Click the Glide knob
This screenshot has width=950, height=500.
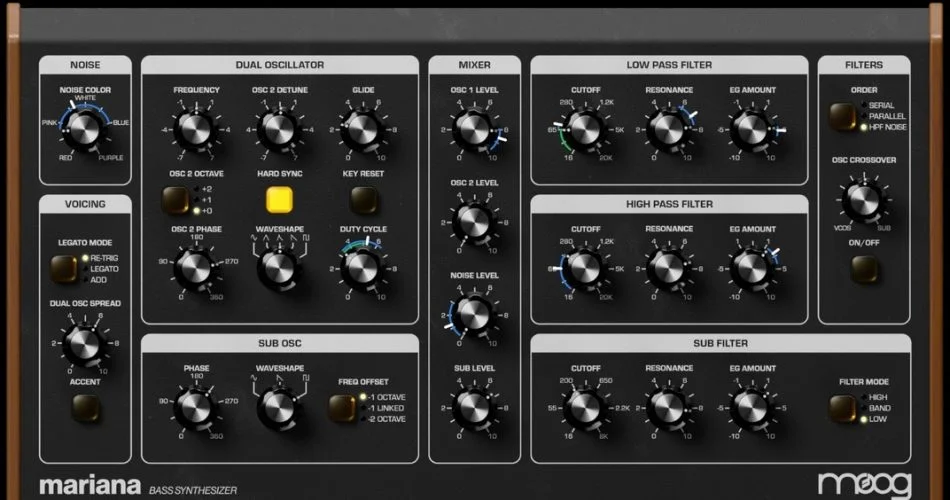tap(362, 128)
